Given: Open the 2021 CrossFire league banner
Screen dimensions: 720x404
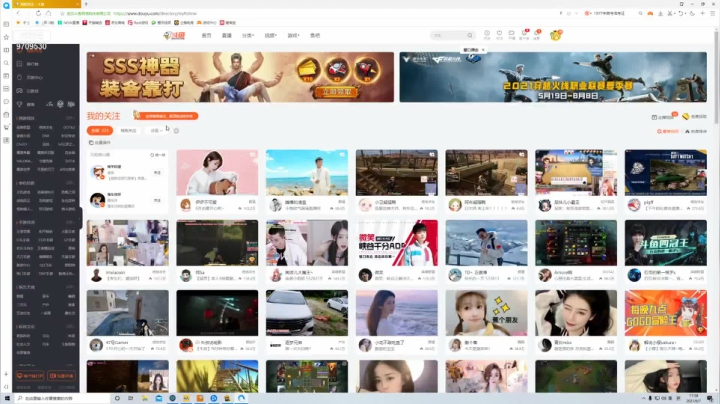Looking at the screenshot, I should point(553,77).
